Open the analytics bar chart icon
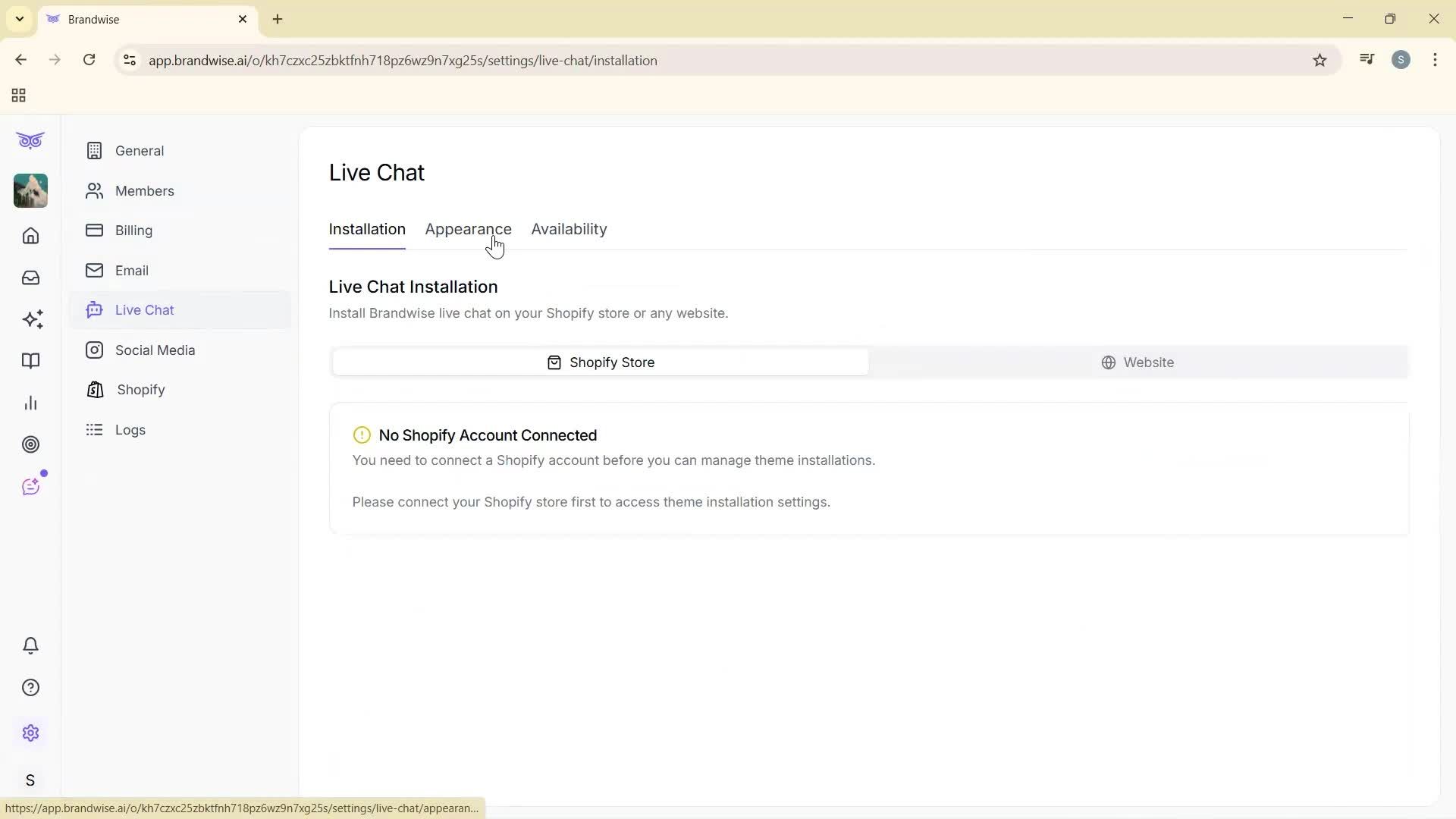 pos(30,403)
